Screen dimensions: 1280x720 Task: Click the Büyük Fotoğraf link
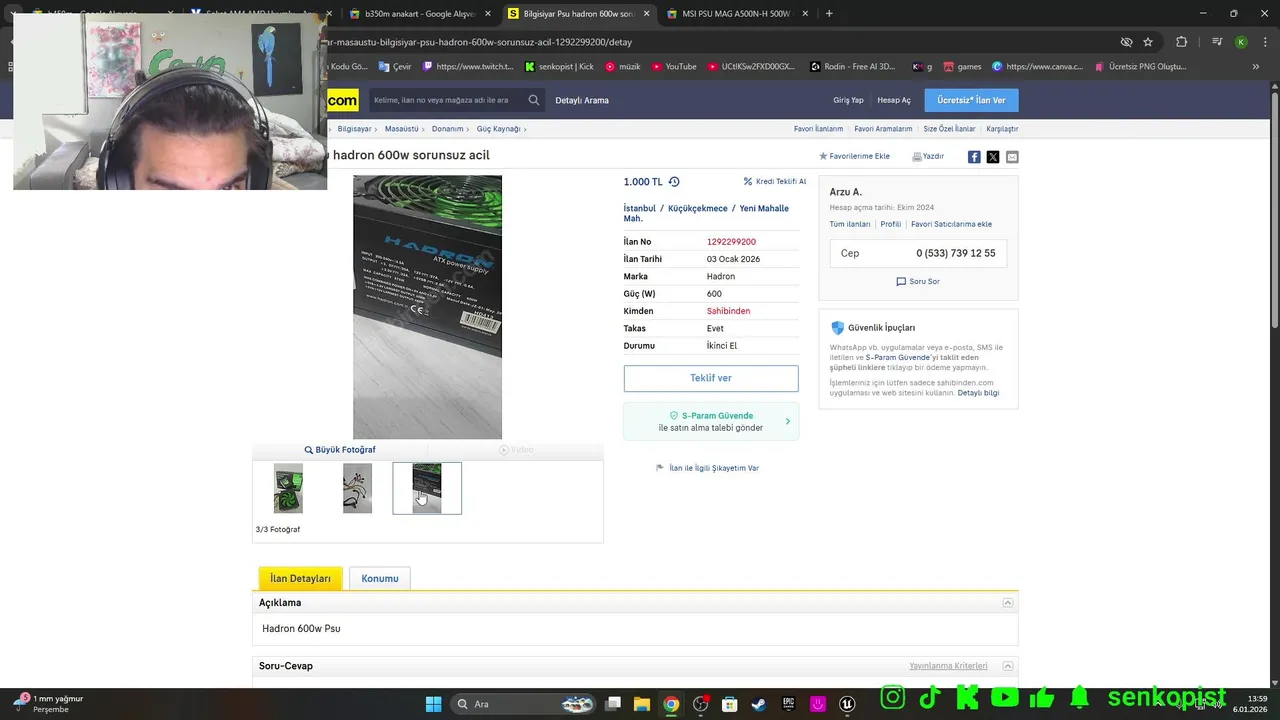(x=340, y=450)
